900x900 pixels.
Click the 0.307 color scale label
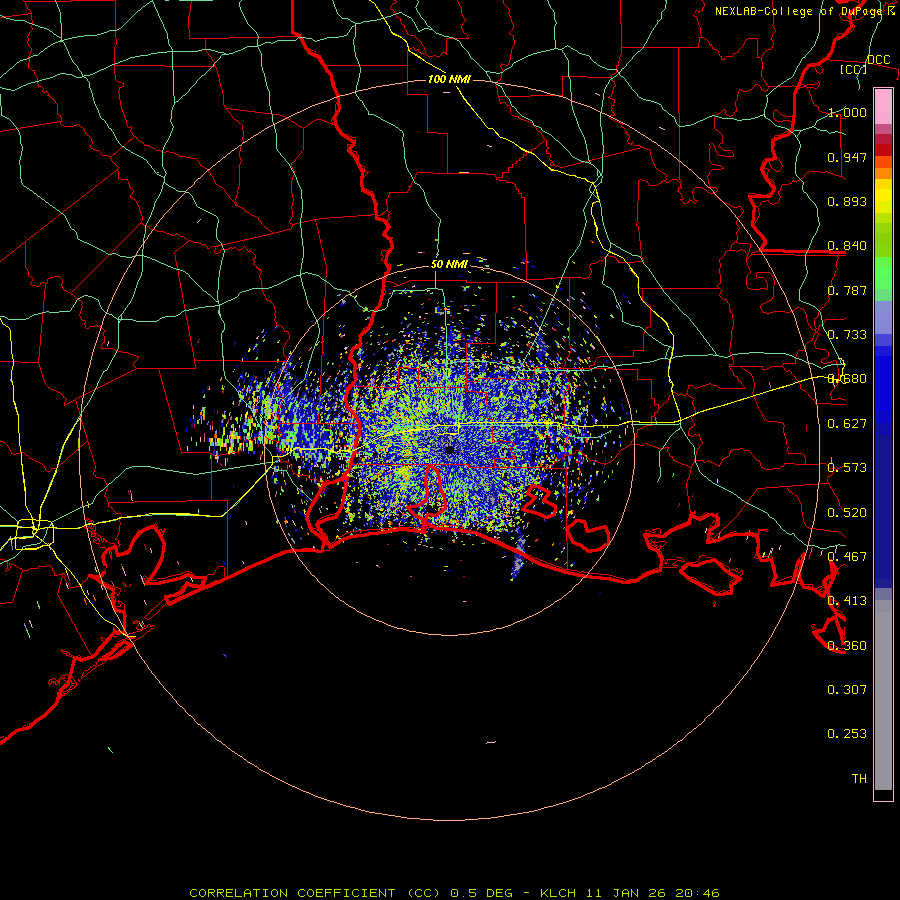point(847,690)
